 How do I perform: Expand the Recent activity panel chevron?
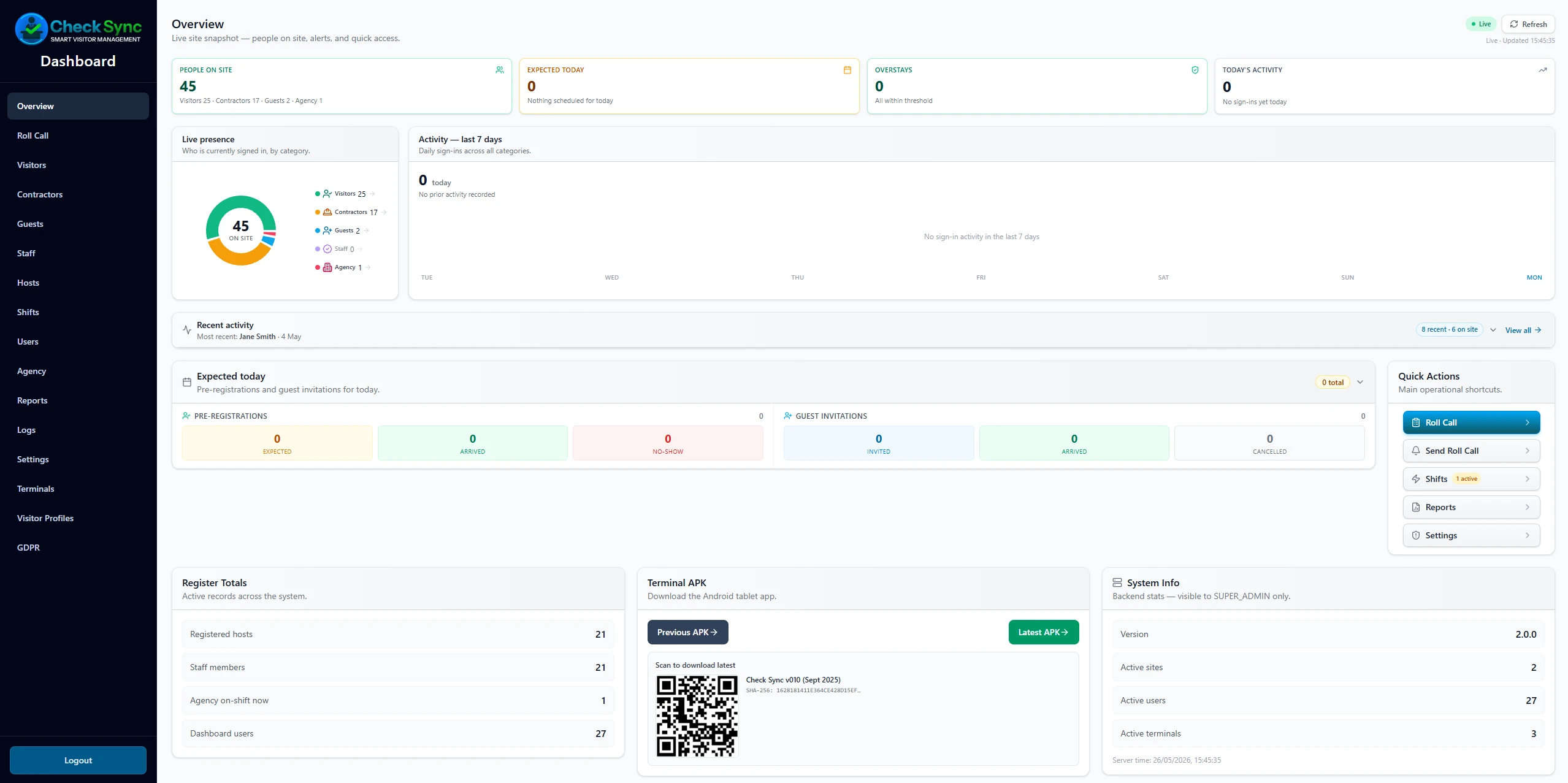(1493, 330)
